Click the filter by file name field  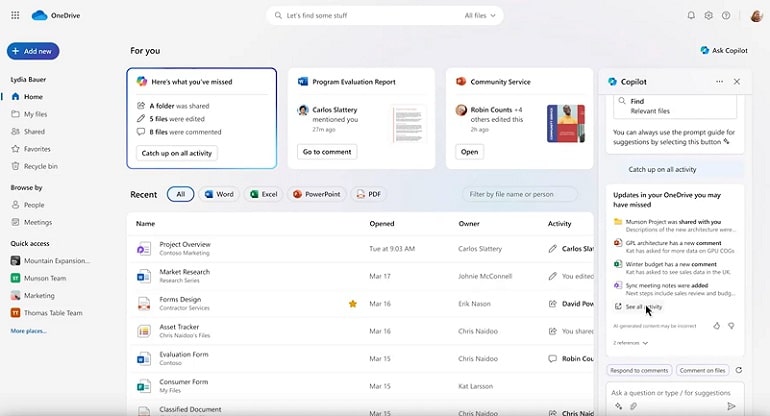click(x=520, y=194)
